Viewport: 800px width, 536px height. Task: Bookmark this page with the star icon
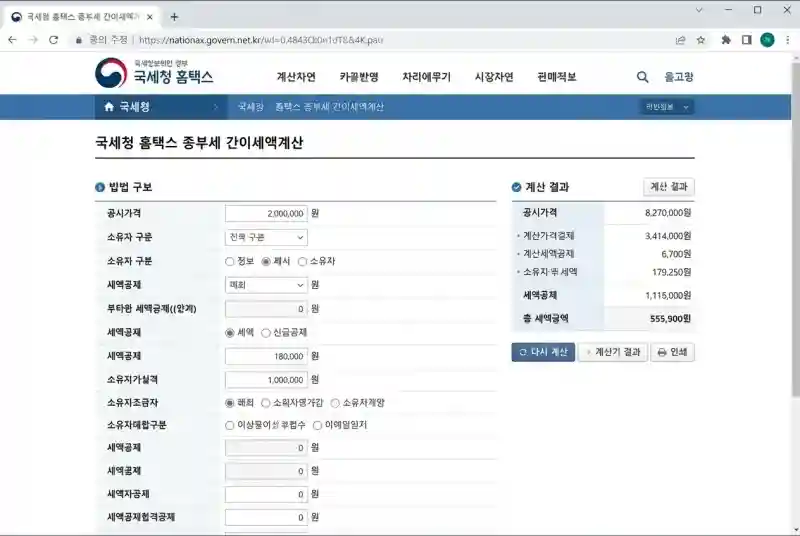[701, 40]
